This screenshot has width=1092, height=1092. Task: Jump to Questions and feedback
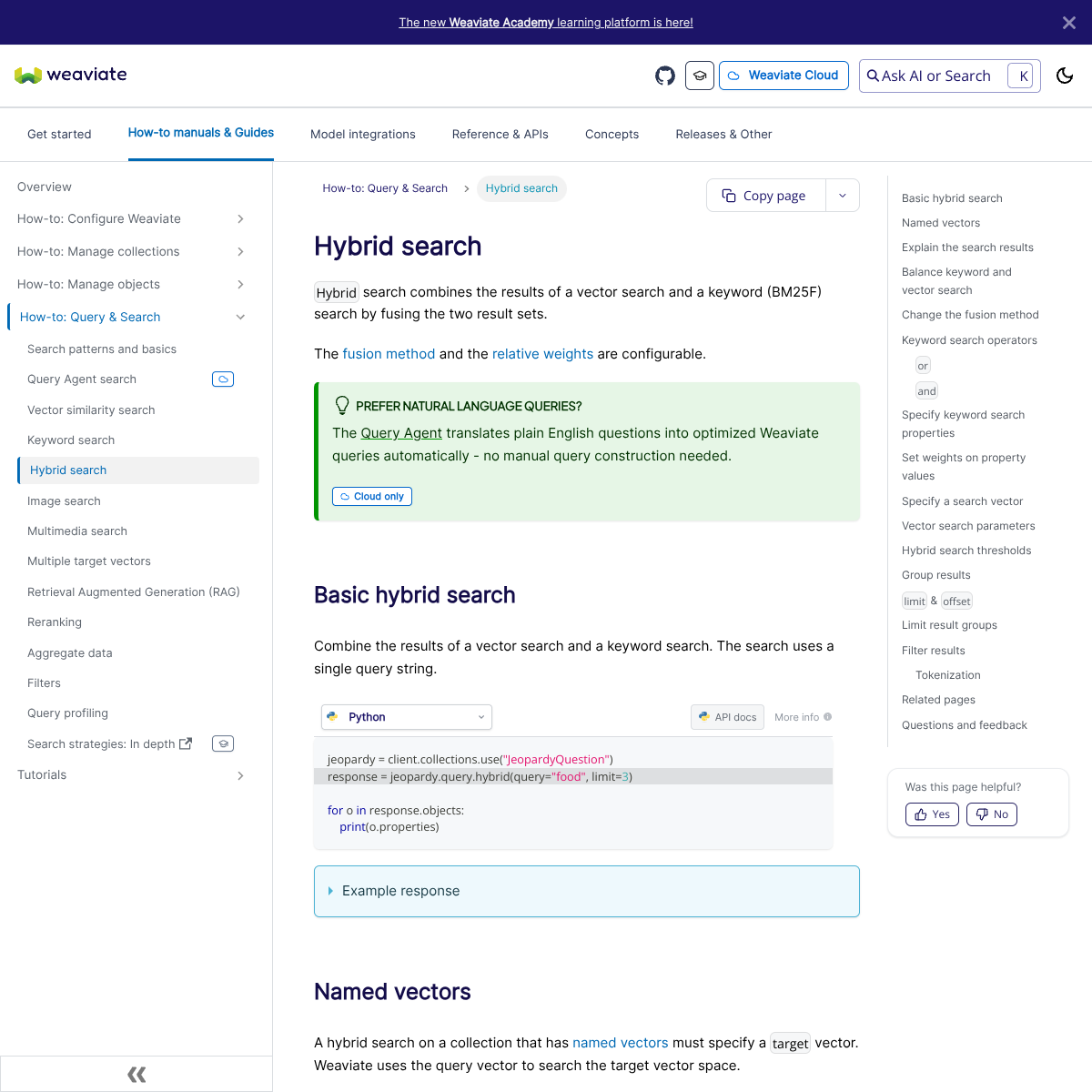[965, 725]
